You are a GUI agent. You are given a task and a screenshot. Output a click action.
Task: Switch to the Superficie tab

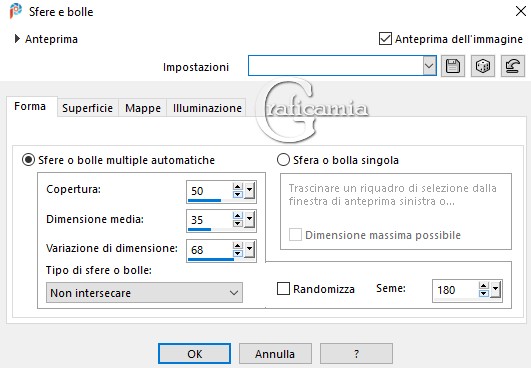87,108
